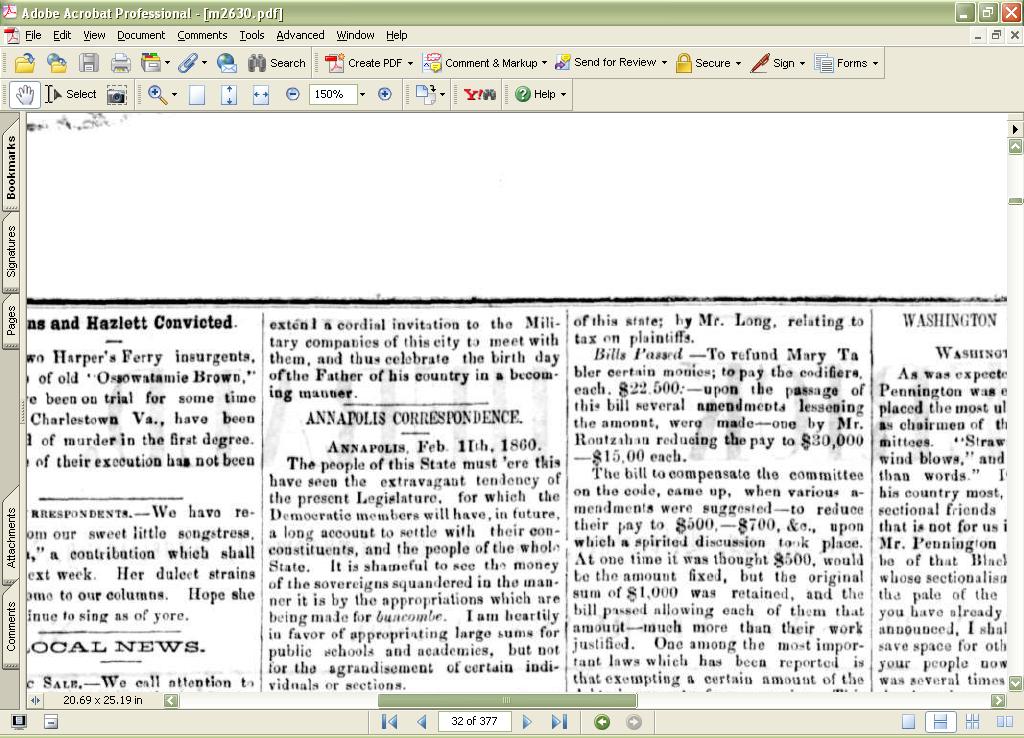Open the Comments menu

pyautogui.click(x=202, y=35)
